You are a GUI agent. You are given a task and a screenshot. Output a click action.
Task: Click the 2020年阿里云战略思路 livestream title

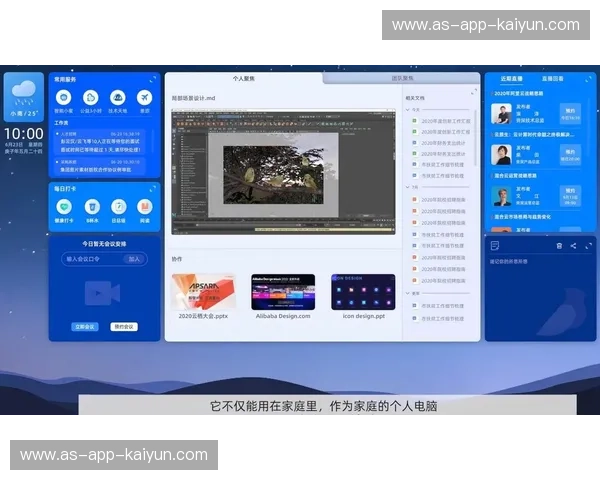tap(518, 93)
